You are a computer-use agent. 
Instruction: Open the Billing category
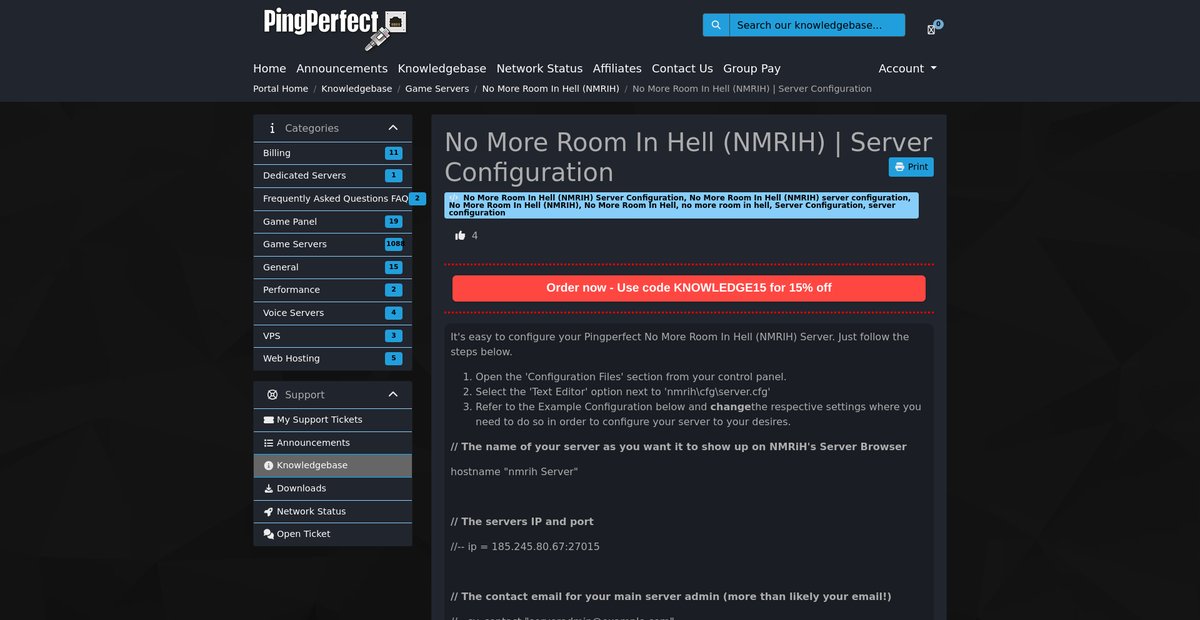pos(333,153)
